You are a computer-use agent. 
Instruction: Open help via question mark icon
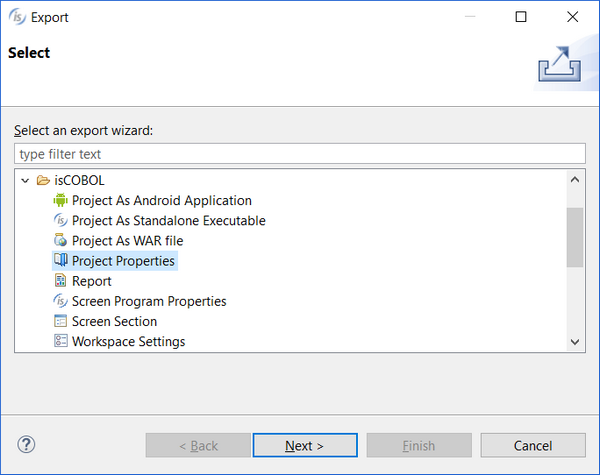pos(26,445)
